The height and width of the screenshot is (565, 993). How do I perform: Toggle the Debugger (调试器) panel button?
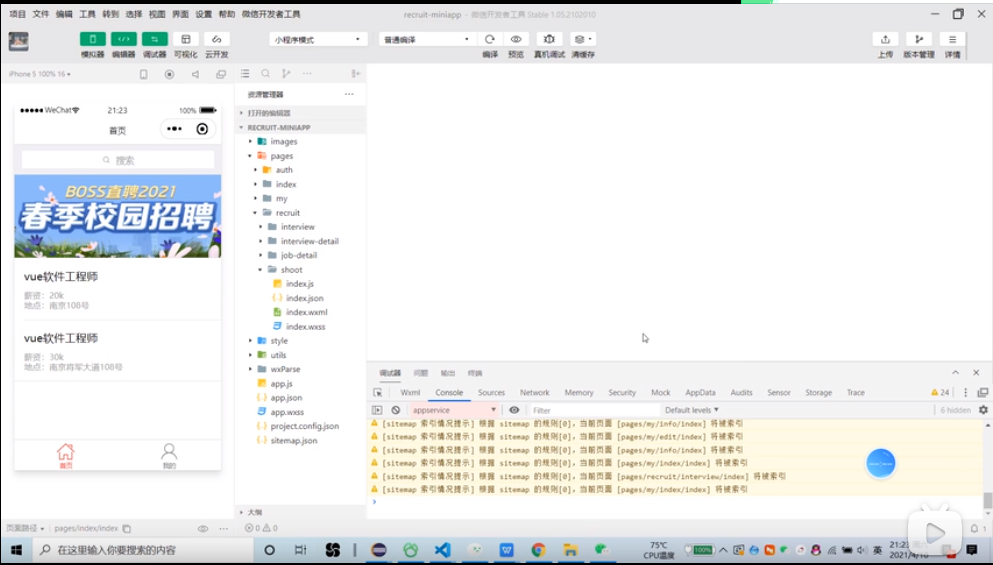click(x=155, y=39)
